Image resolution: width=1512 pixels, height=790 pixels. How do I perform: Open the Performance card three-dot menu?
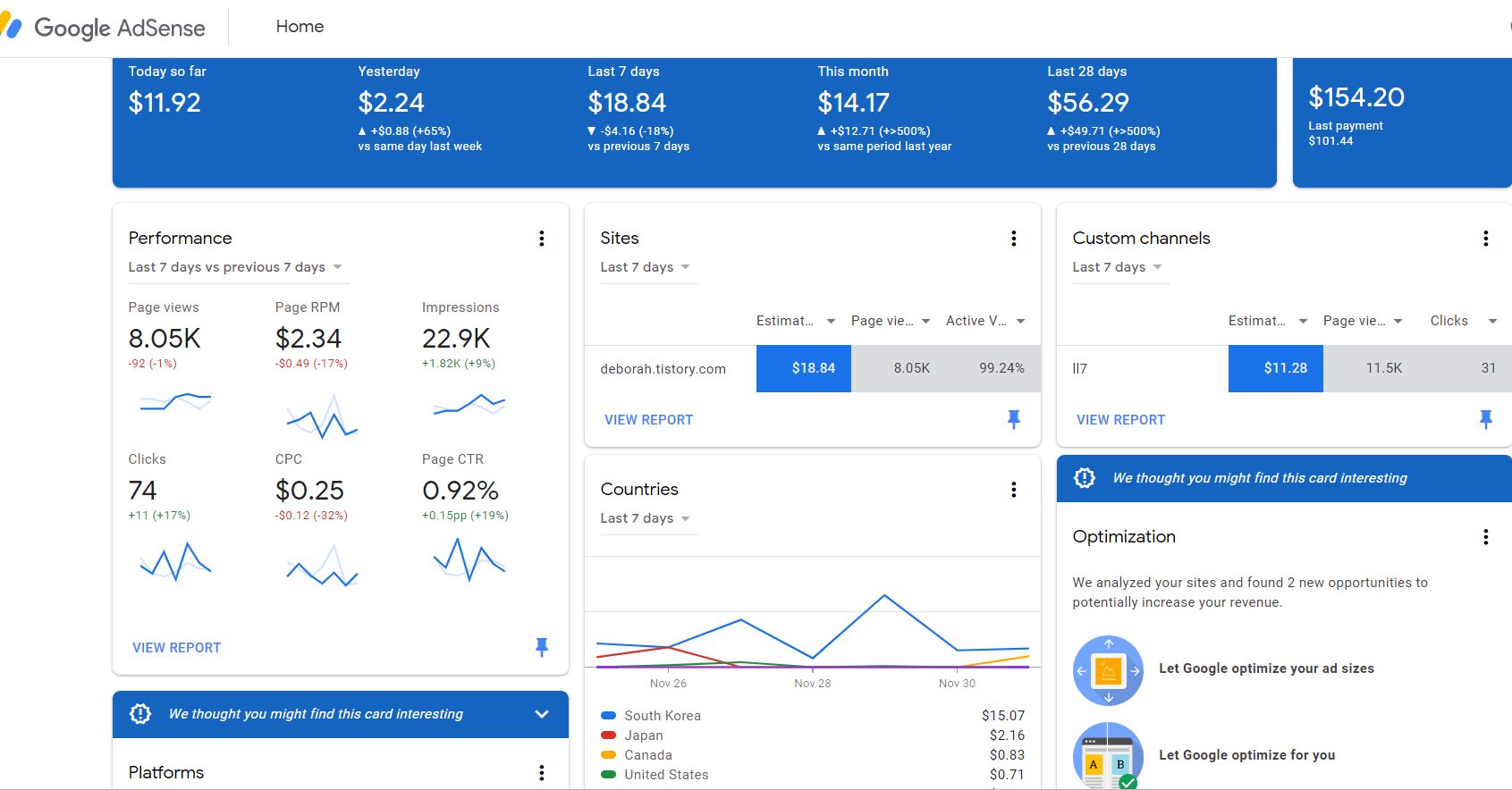coord(541,239)
